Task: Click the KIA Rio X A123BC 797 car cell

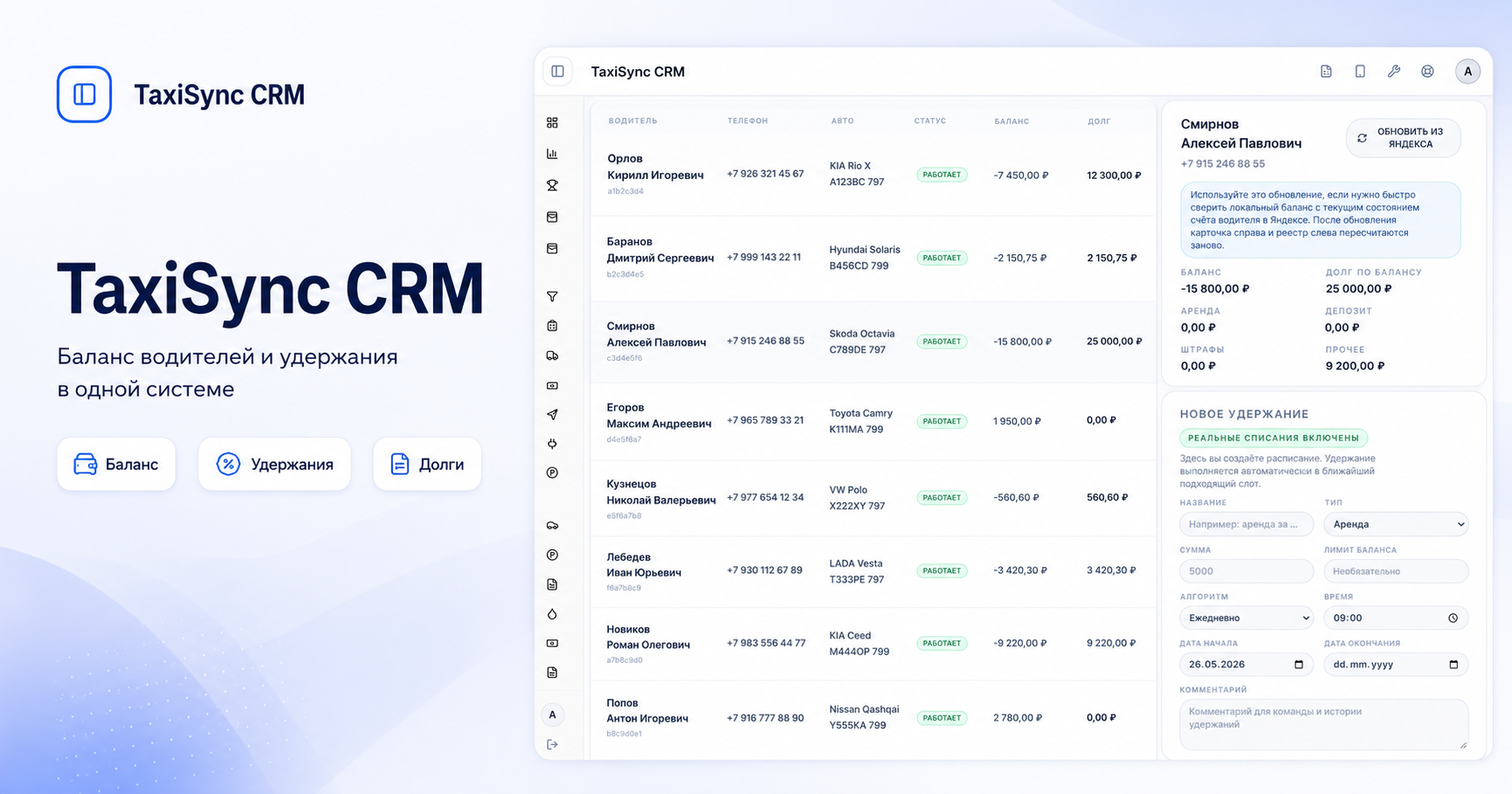Action: coord(857,174)
